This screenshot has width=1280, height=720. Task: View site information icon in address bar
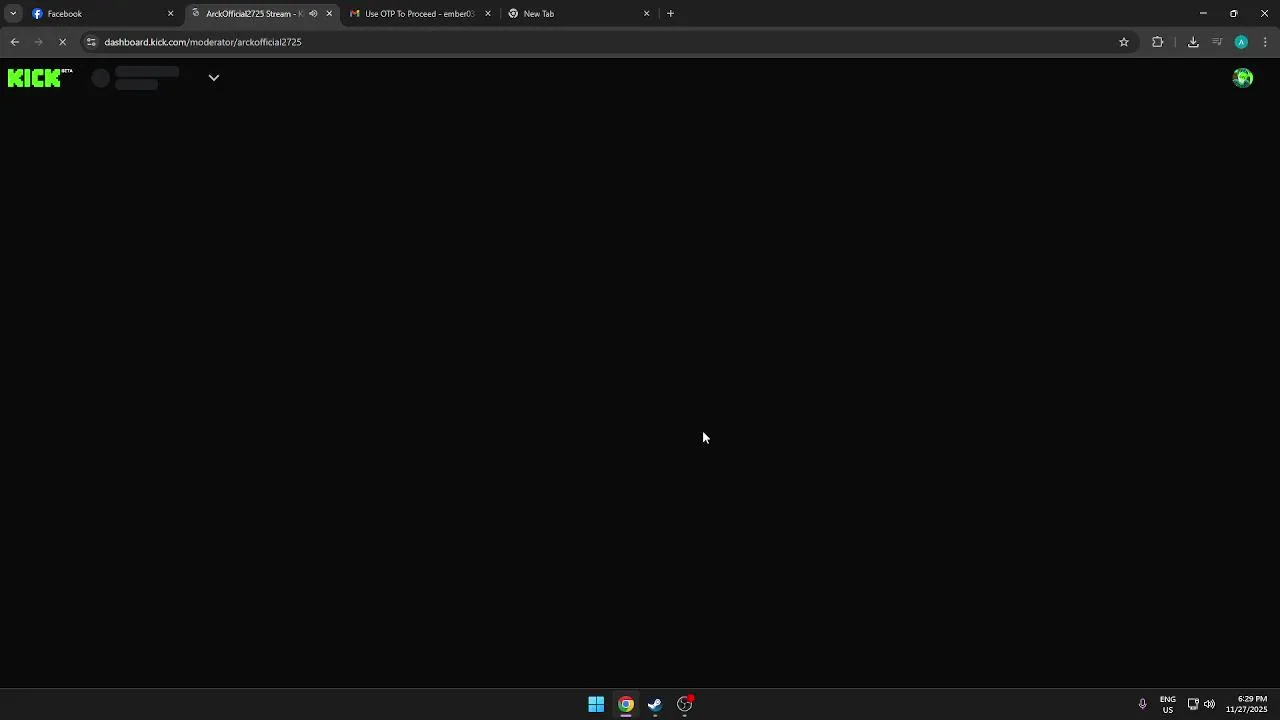tap(91, 42)
